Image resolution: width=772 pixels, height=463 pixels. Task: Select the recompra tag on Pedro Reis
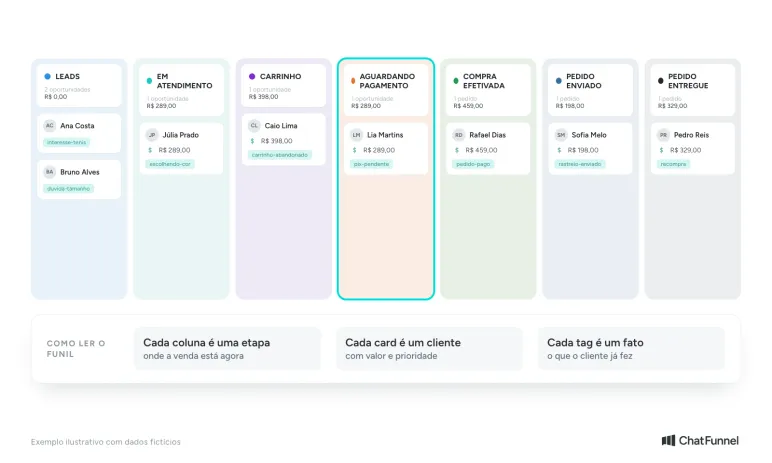coord(674,164)
